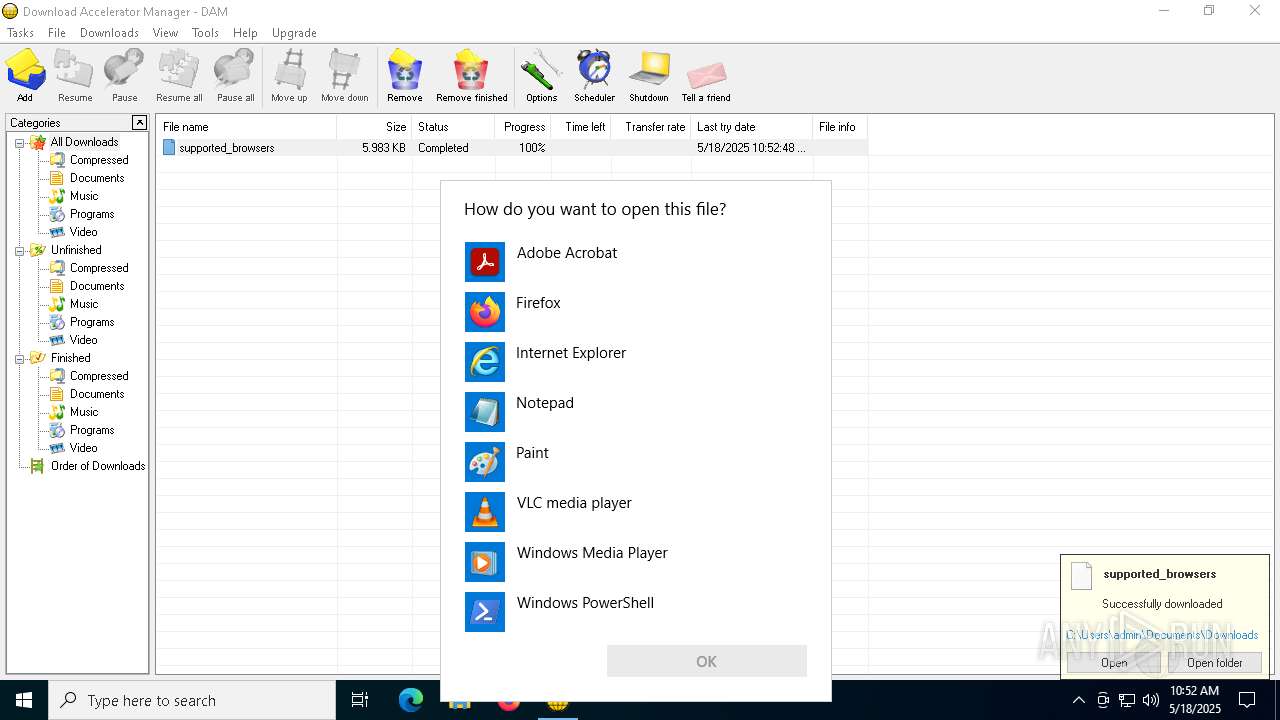Collapse the Finished tree node

19,358
